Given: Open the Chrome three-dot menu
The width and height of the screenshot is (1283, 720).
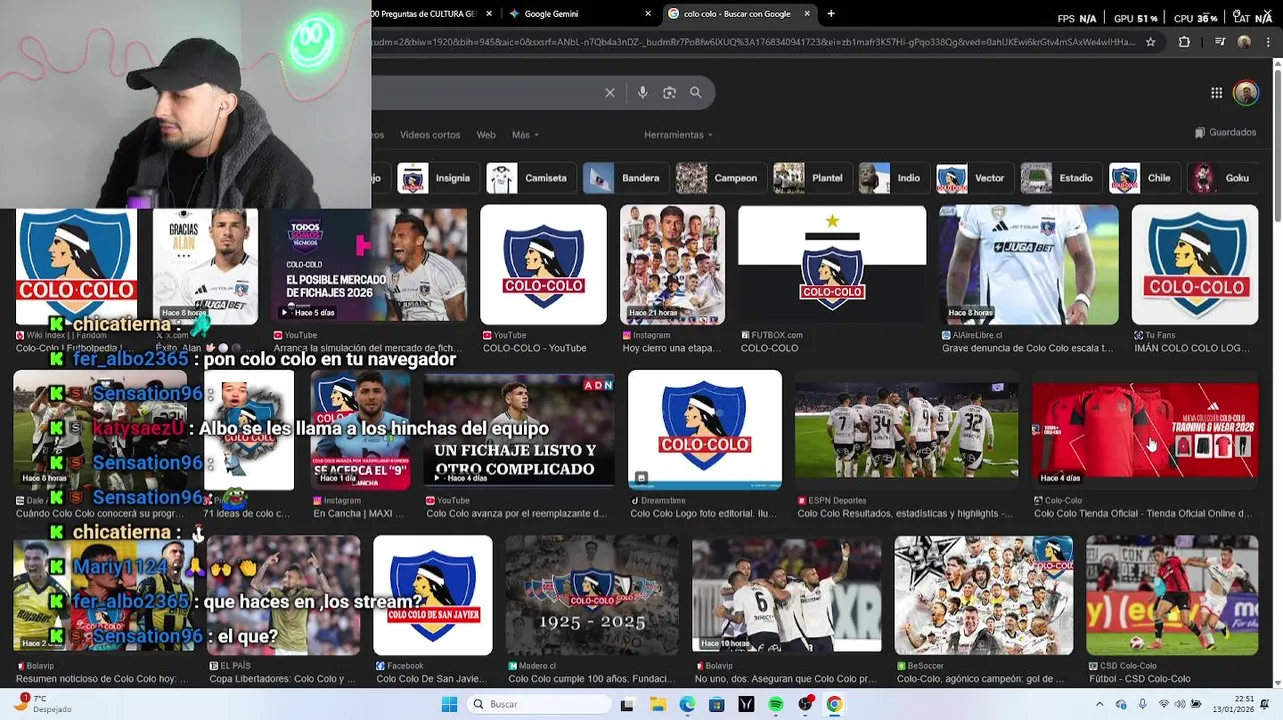Looking at the screenshot, I should pos(1267,42).
